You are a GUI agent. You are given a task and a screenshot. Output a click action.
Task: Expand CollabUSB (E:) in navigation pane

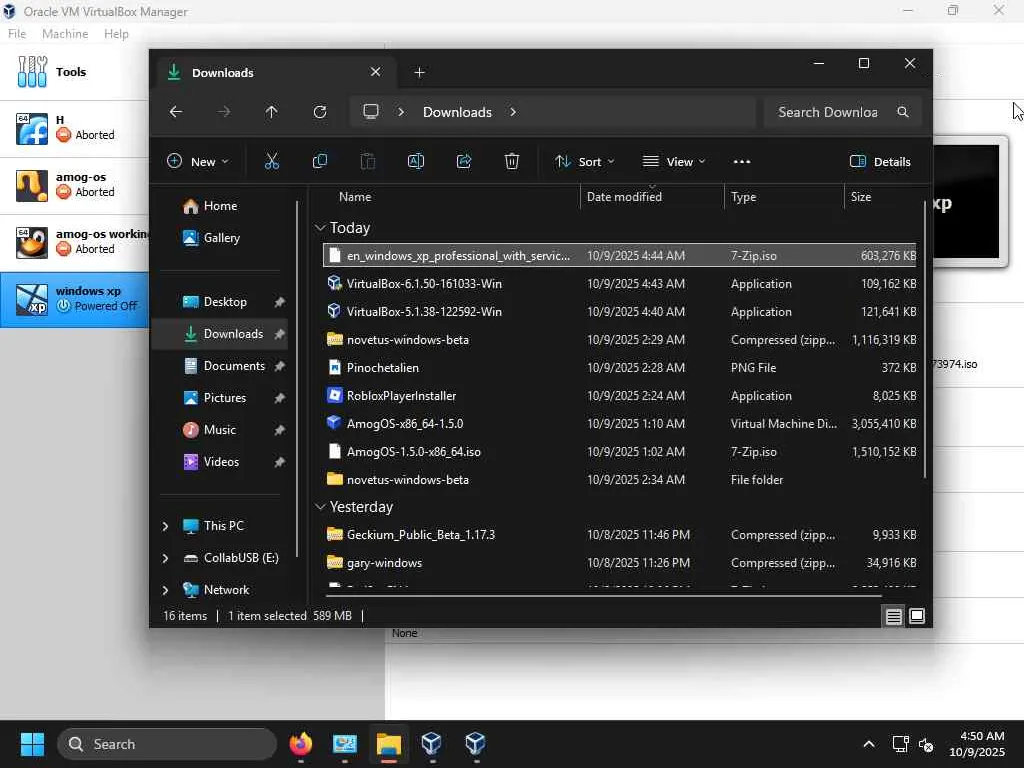[x=165, y=558]
